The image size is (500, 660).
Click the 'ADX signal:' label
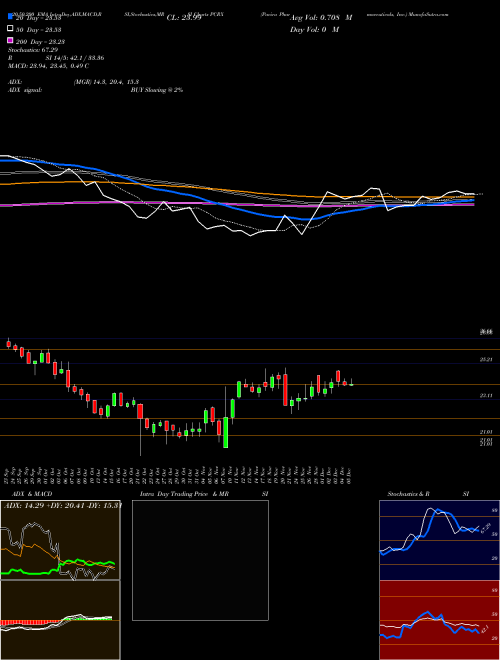pos(25,90)
